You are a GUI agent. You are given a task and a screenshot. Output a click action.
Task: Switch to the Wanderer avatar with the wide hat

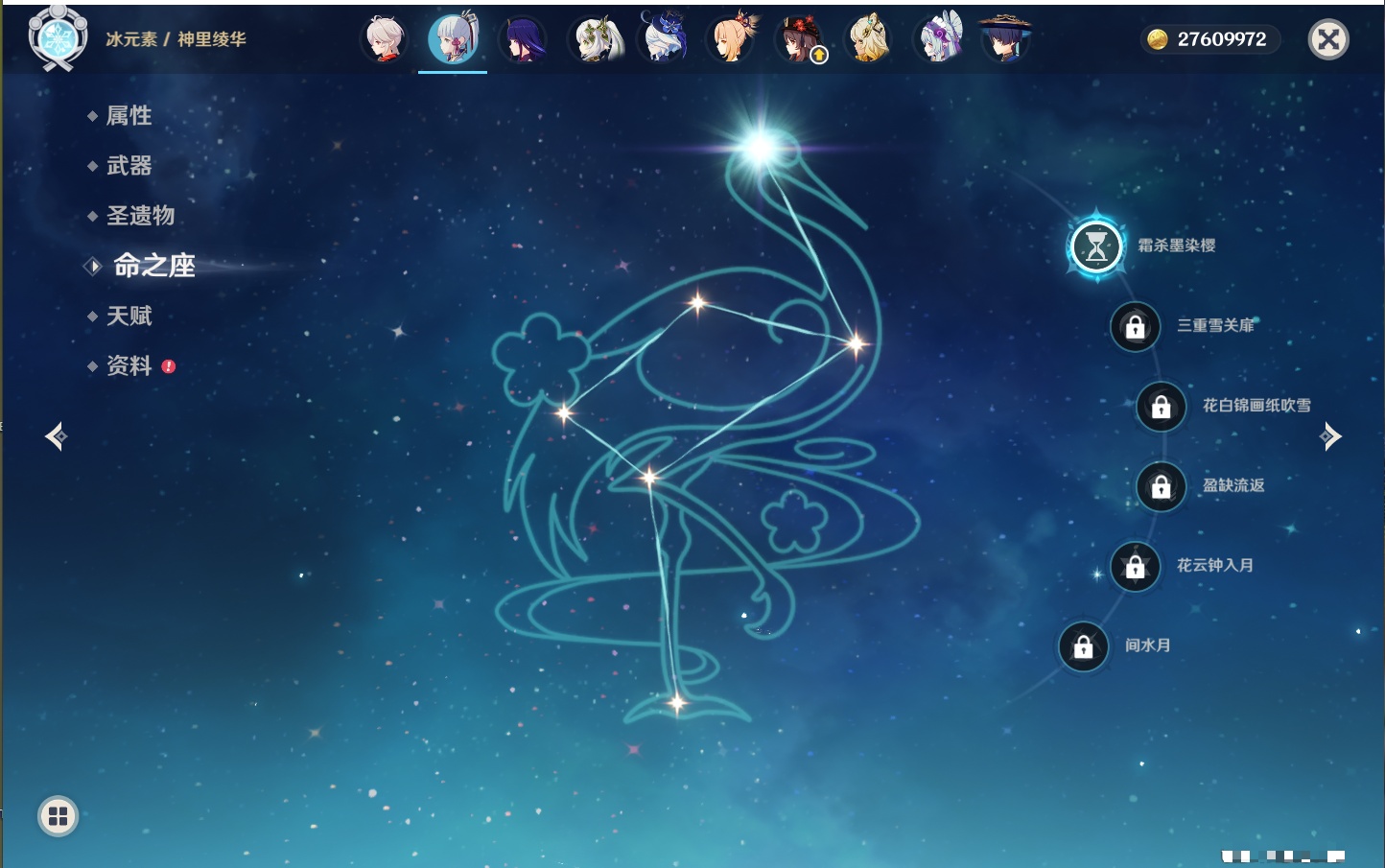pyautogui.click(x=1005, y=39)
